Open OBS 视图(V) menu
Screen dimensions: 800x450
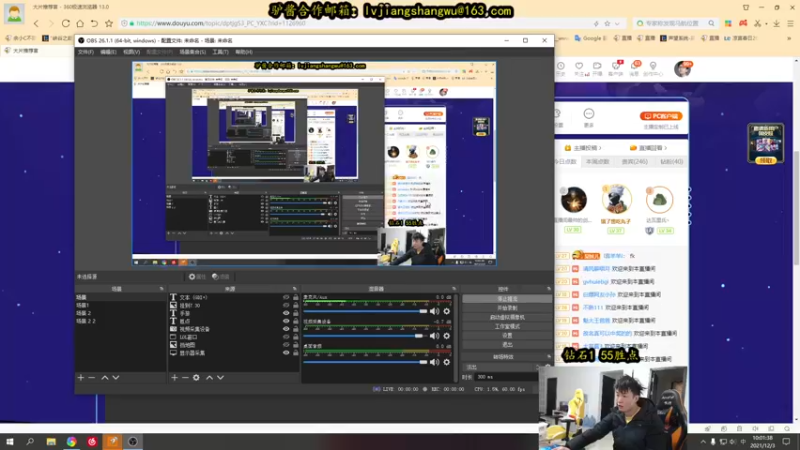click(x=131, y=52)
